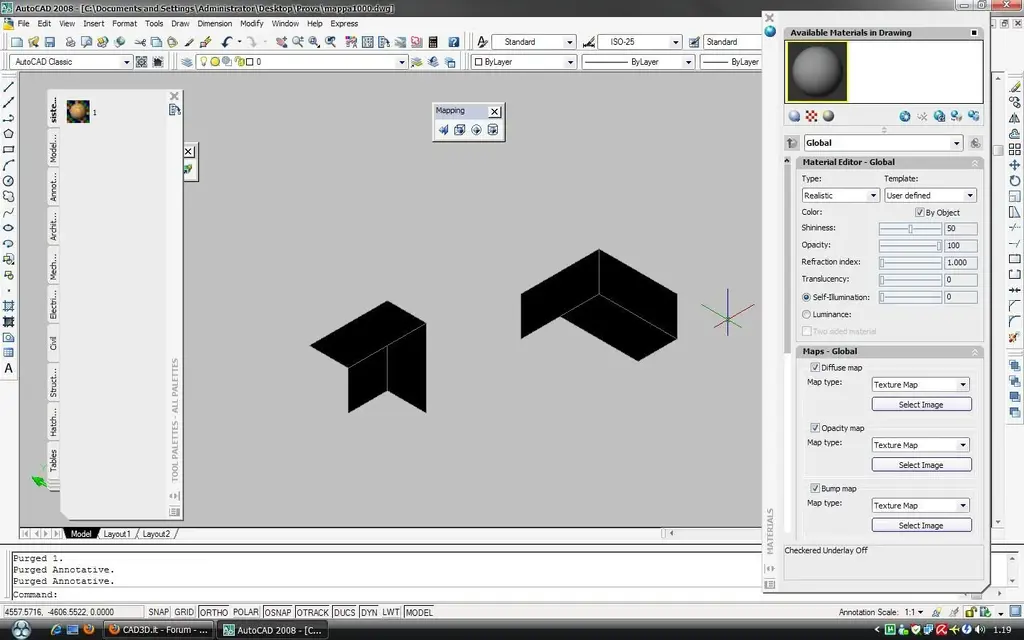Image resolution: width=1024 pixels, height=640 pixels.
Task: Select the Multiline Text tool
Action: click(8, 368)
